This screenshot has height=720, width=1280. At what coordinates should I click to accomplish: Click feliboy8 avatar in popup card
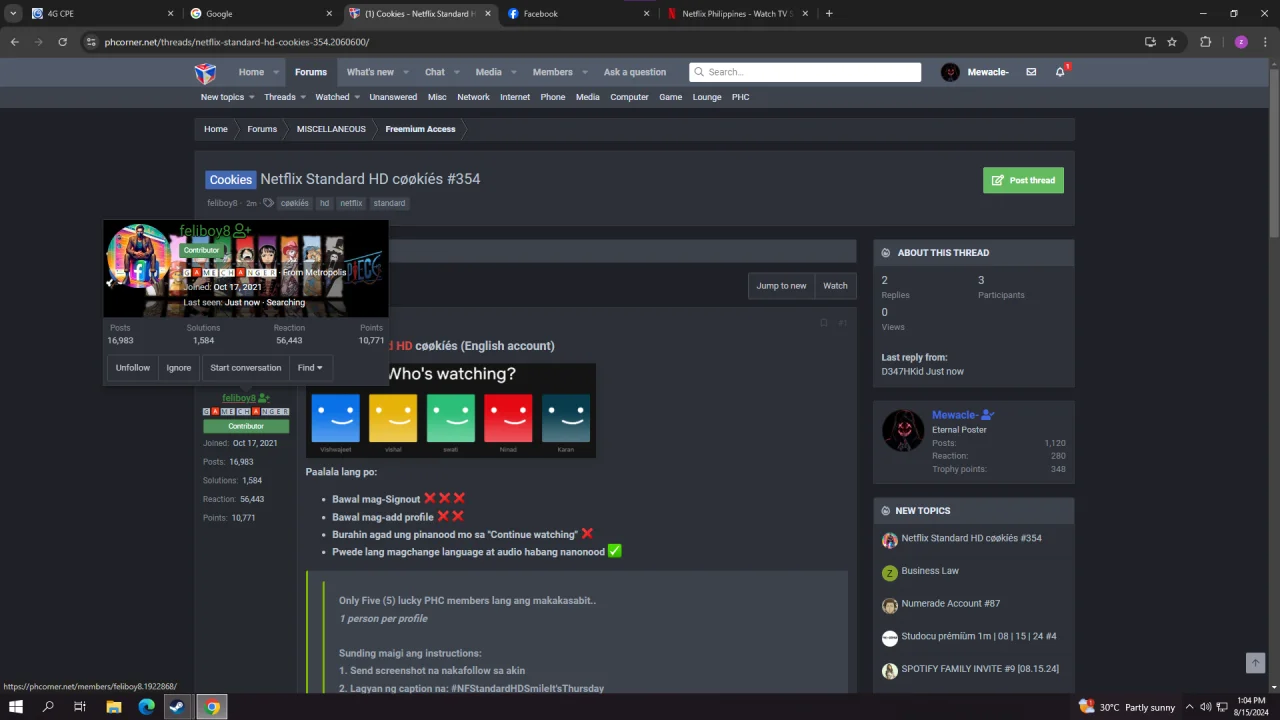click(138, 256)
